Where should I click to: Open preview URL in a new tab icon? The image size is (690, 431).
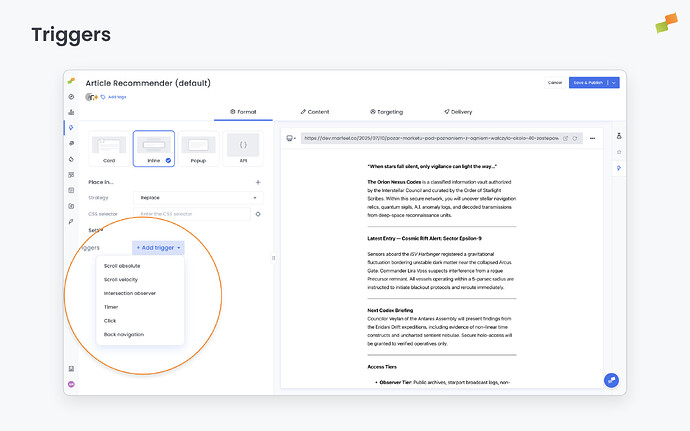click(565, 138)
